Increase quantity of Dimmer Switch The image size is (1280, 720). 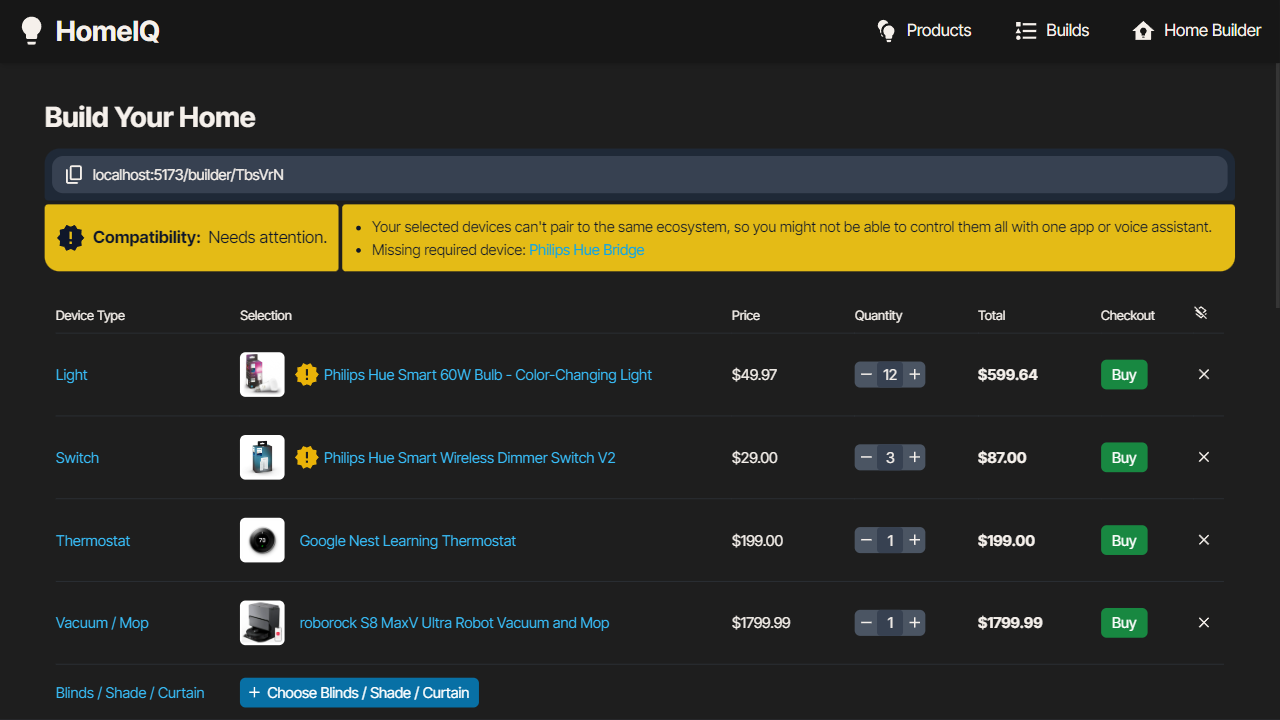914,458
